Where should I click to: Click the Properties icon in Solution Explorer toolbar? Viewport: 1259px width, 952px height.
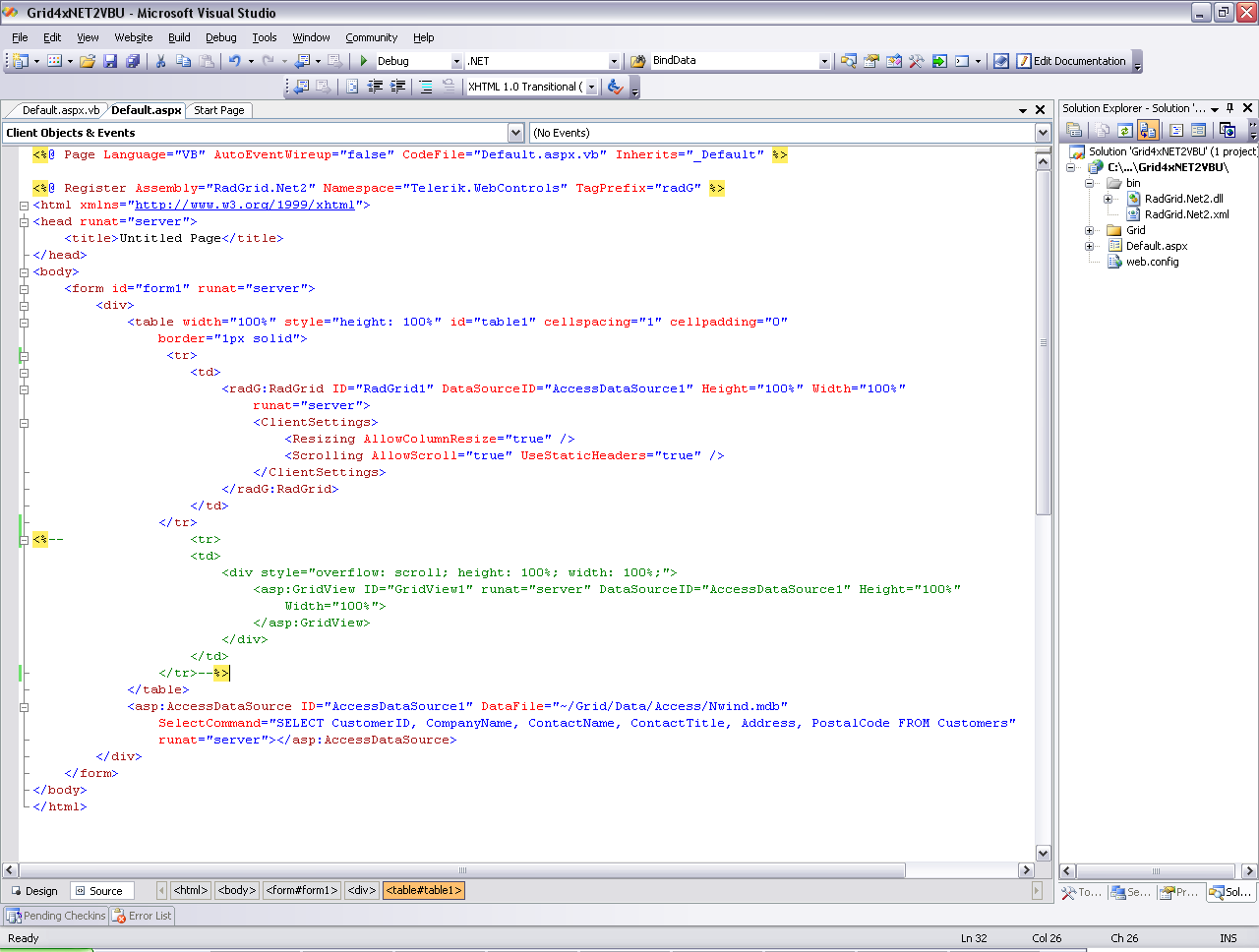pos(1074,130)
